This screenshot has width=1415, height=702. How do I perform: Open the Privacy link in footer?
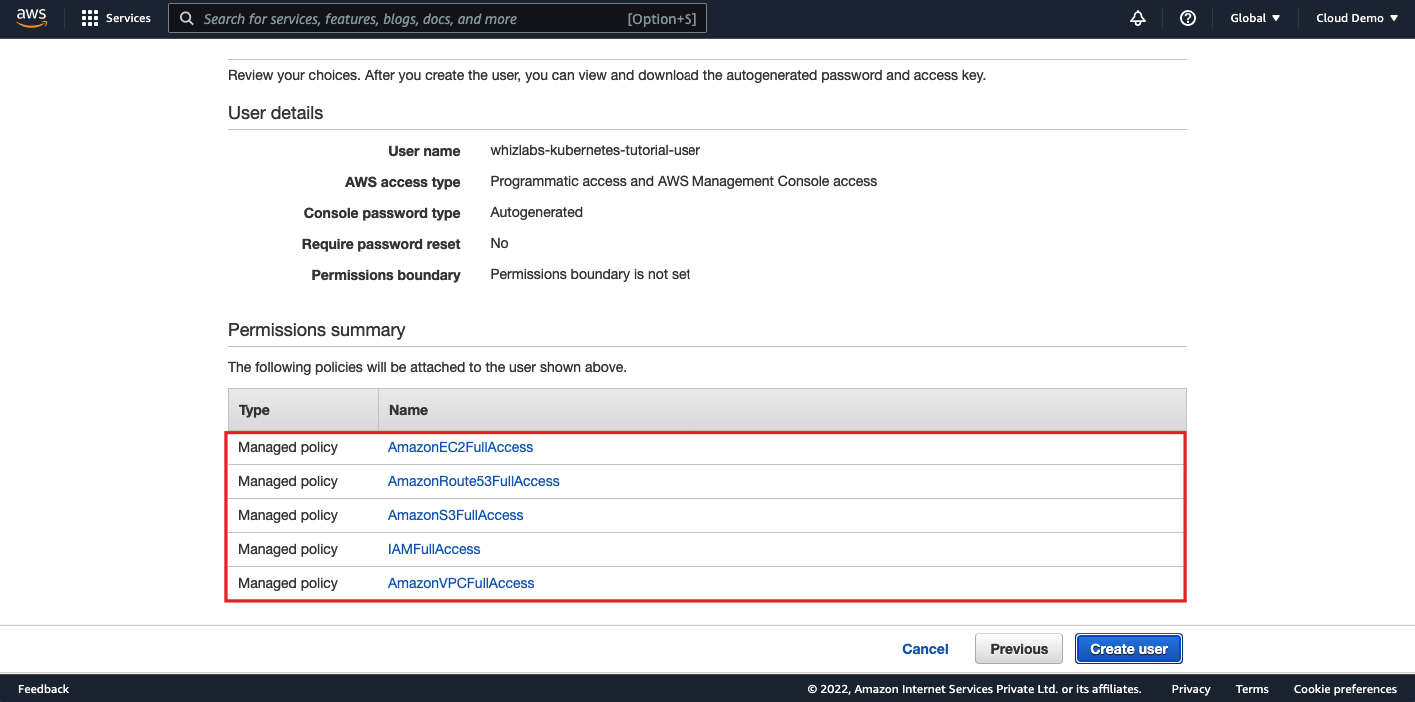click(x=1191, y=689)
